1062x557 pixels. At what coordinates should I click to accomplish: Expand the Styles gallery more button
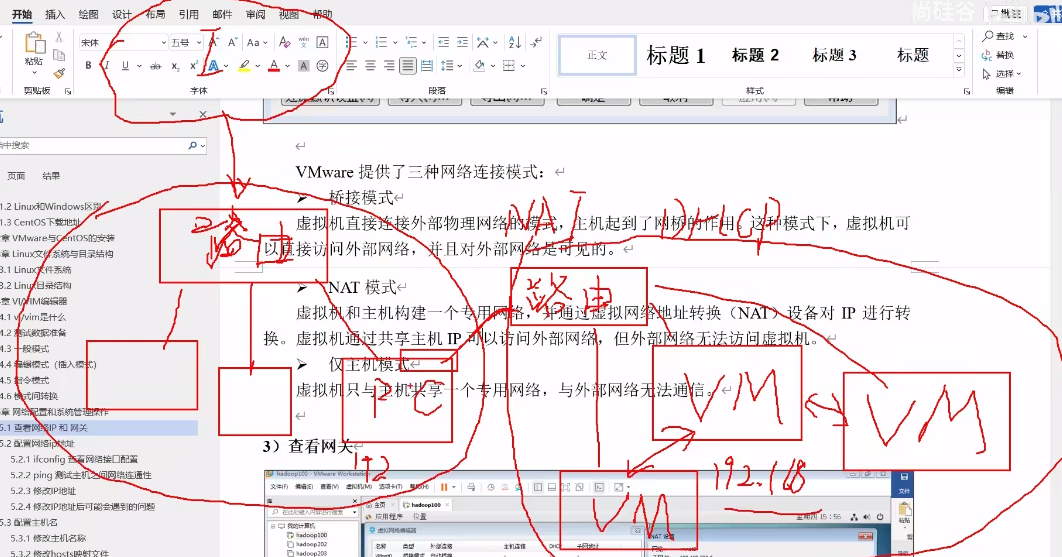[959, 69]
